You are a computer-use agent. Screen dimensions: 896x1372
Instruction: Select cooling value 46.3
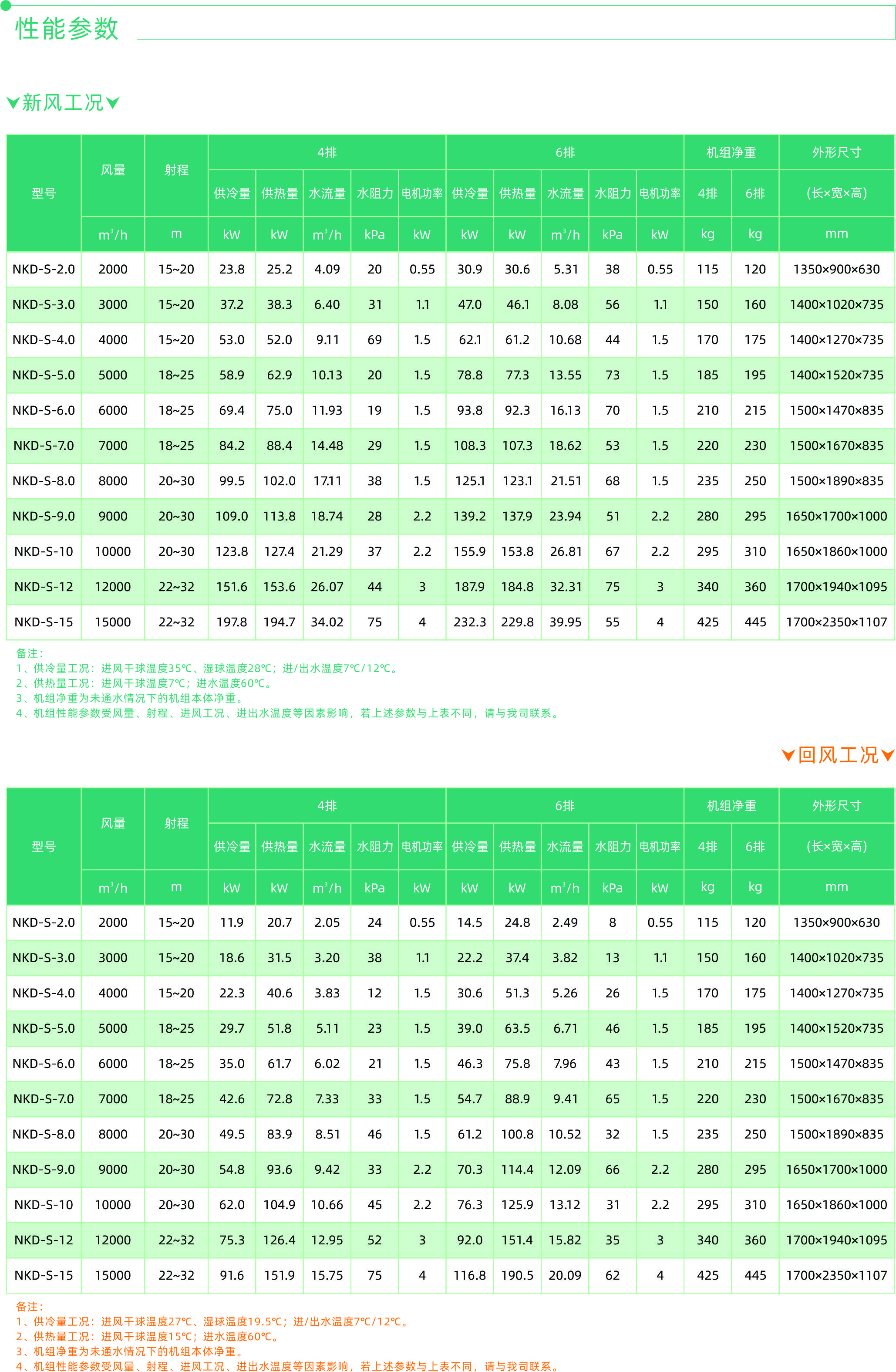(x=470, y=1064)
